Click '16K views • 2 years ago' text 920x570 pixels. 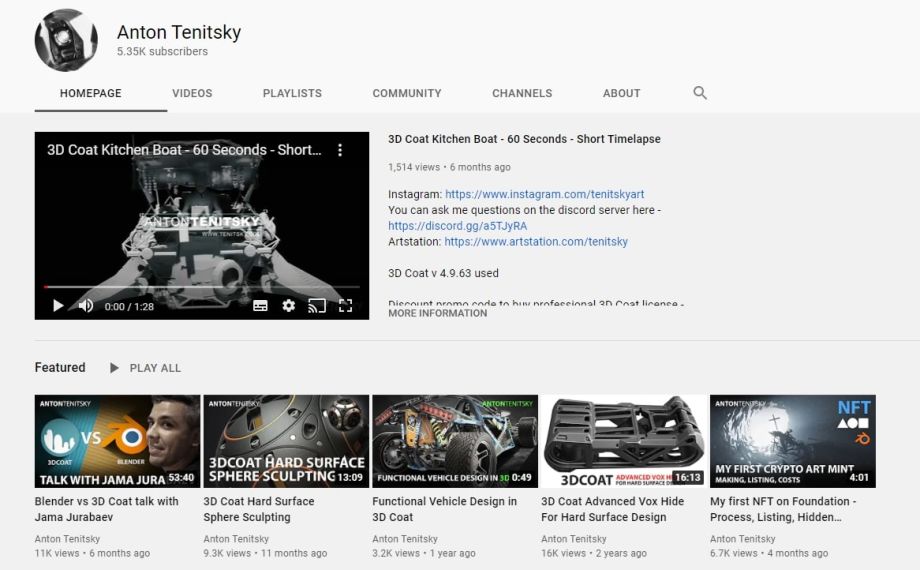(x=594, y=553)
